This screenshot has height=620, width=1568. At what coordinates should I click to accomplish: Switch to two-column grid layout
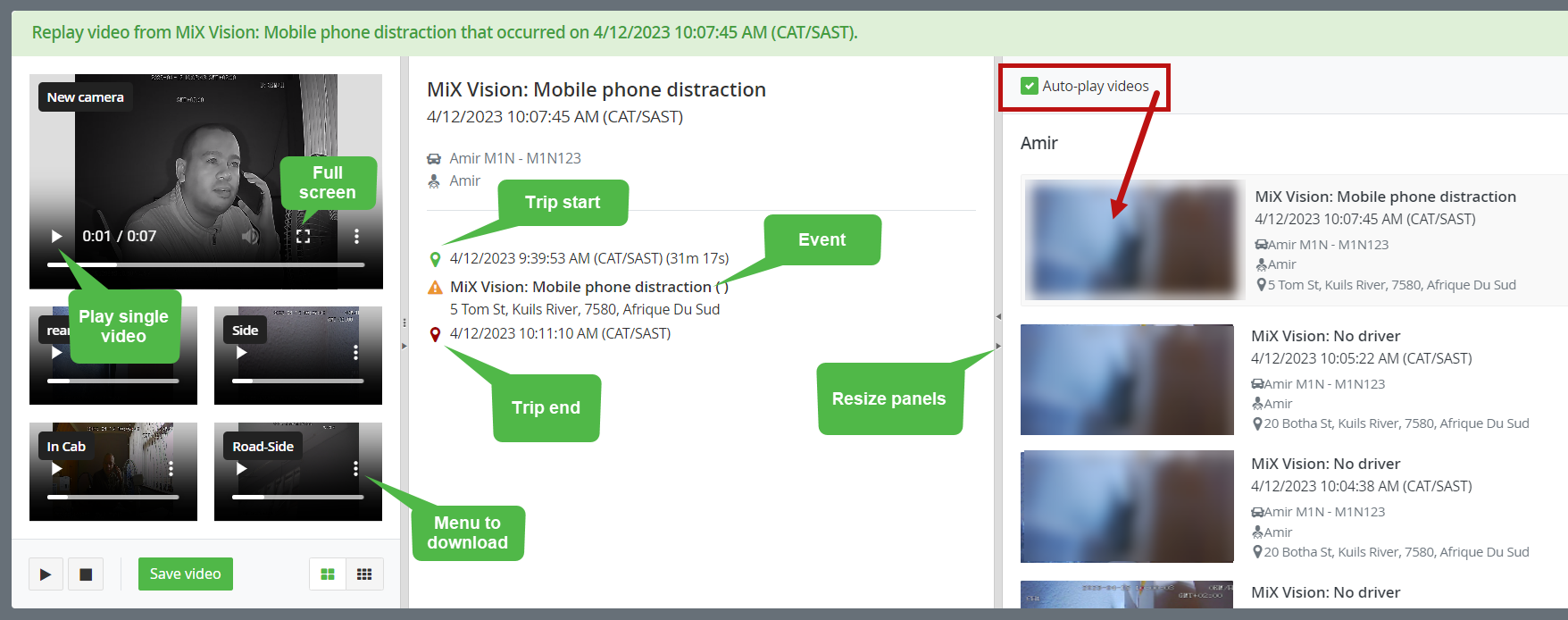328,574
